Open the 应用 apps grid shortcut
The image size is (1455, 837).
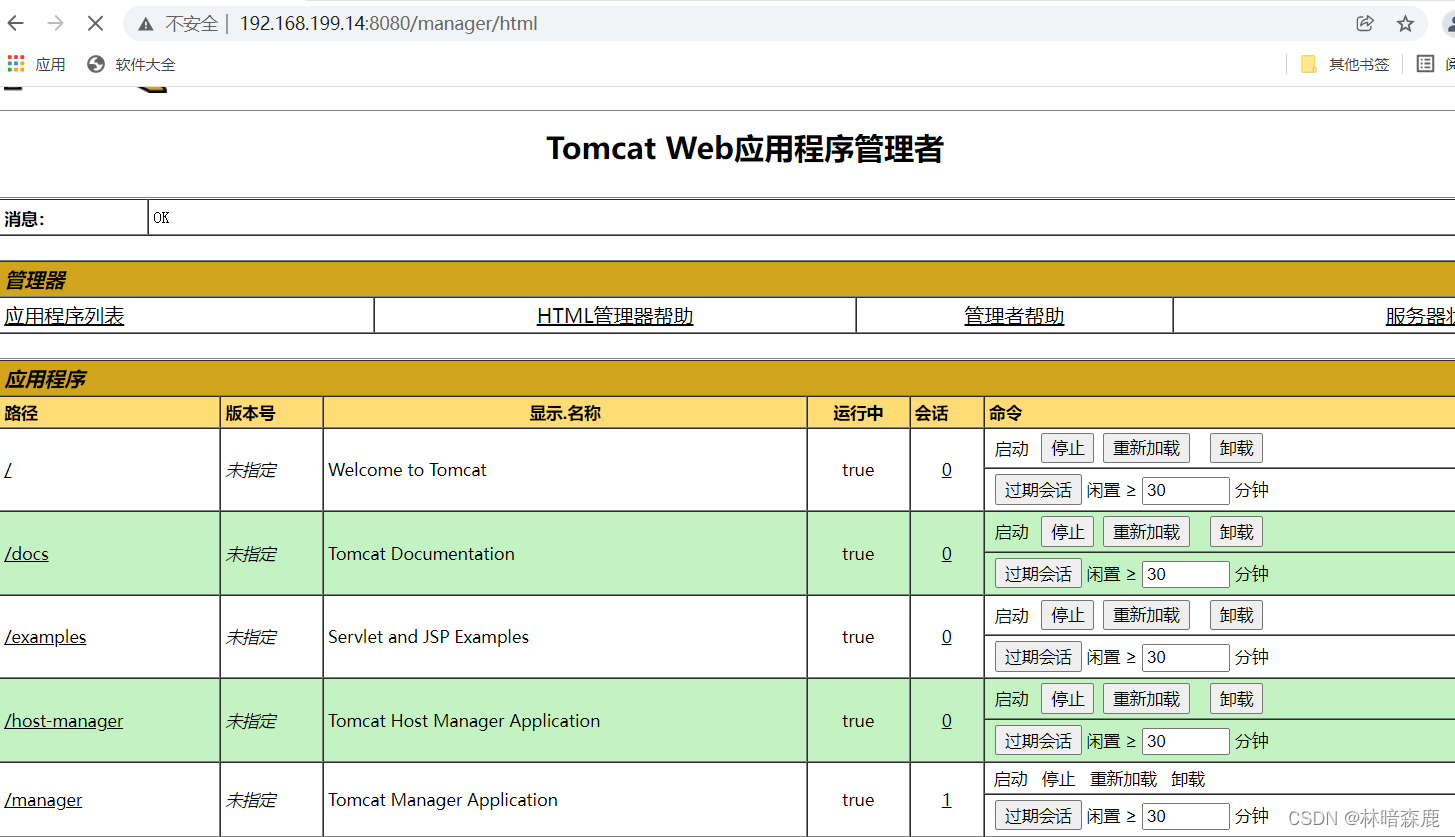click(x=36, y=64)
